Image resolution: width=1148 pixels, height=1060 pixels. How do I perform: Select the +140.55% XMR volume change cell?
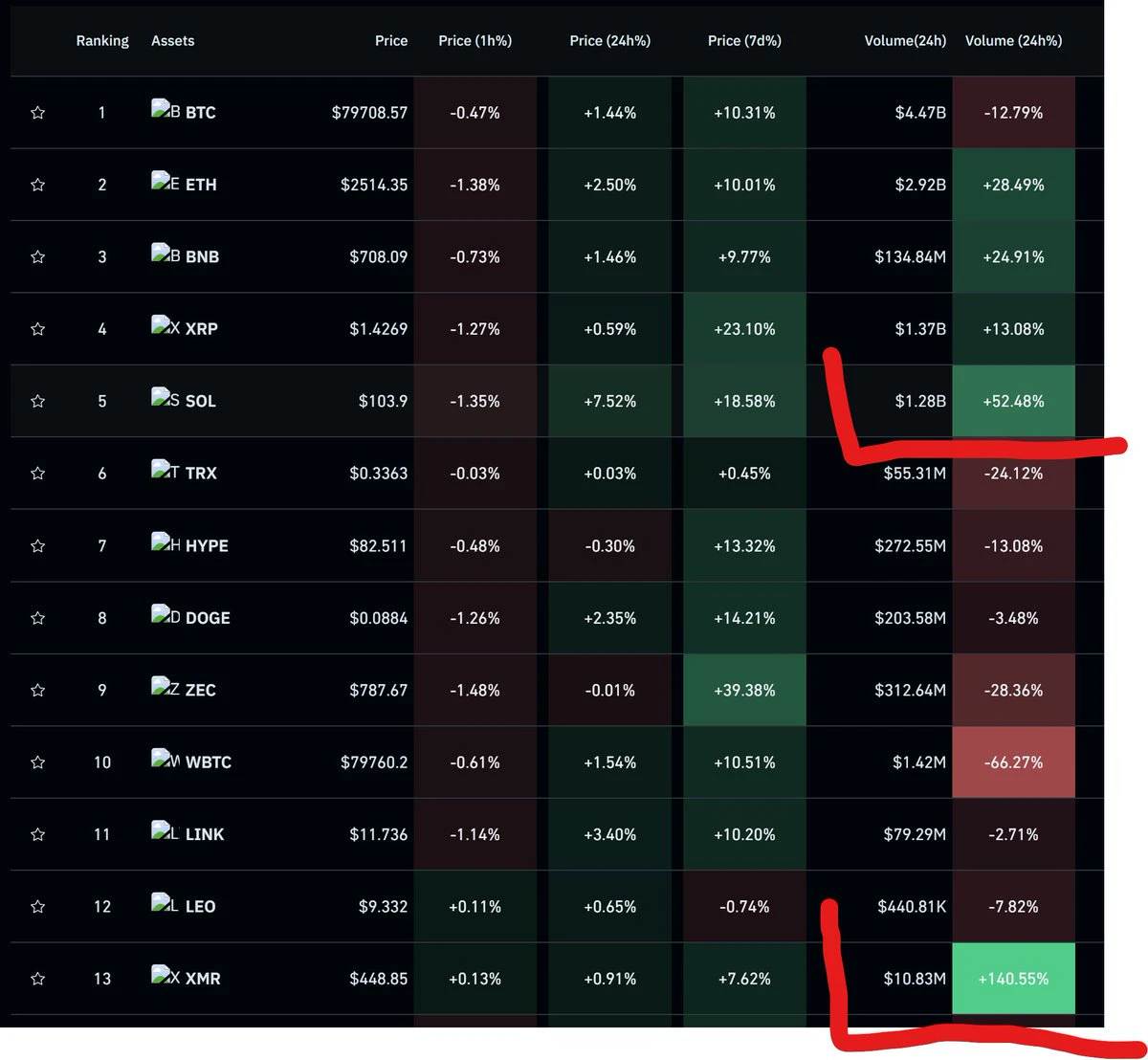[1013, 979]
